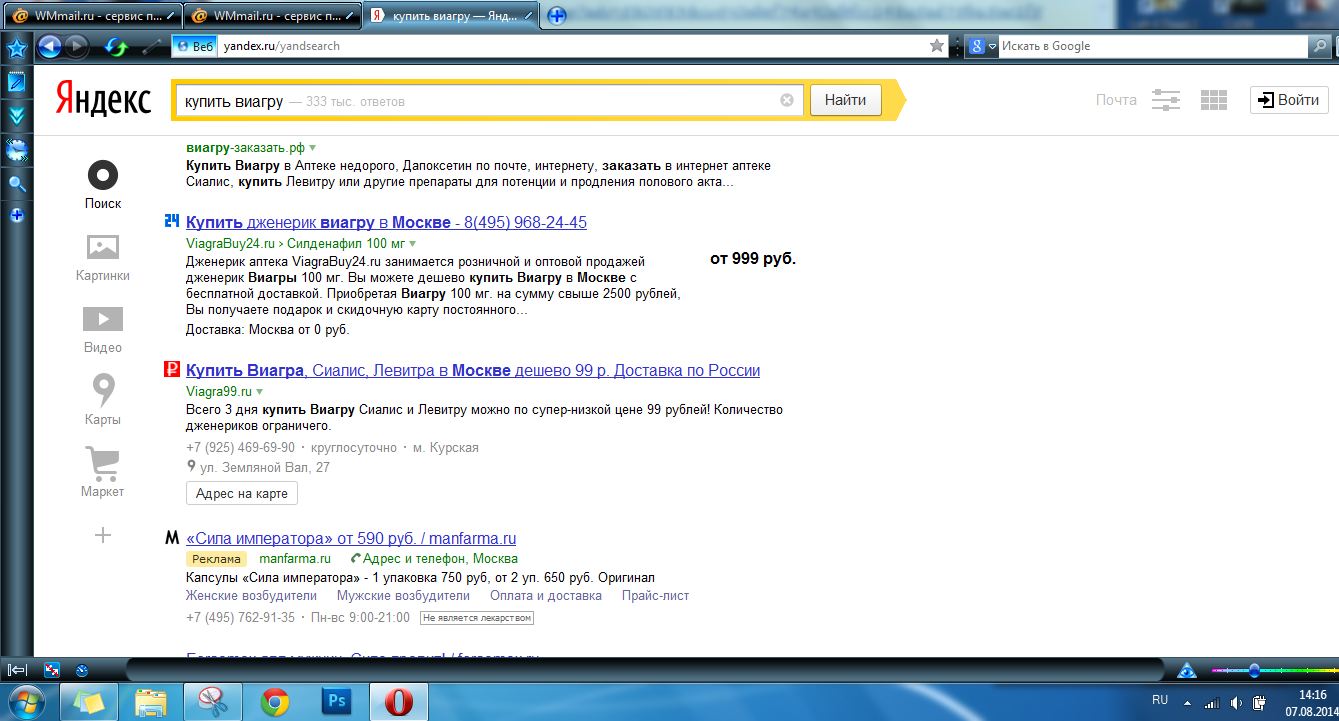This screenshot has width=1339, height=721.
Task: Click the Искать в Google field
Action: point(1154,46)
